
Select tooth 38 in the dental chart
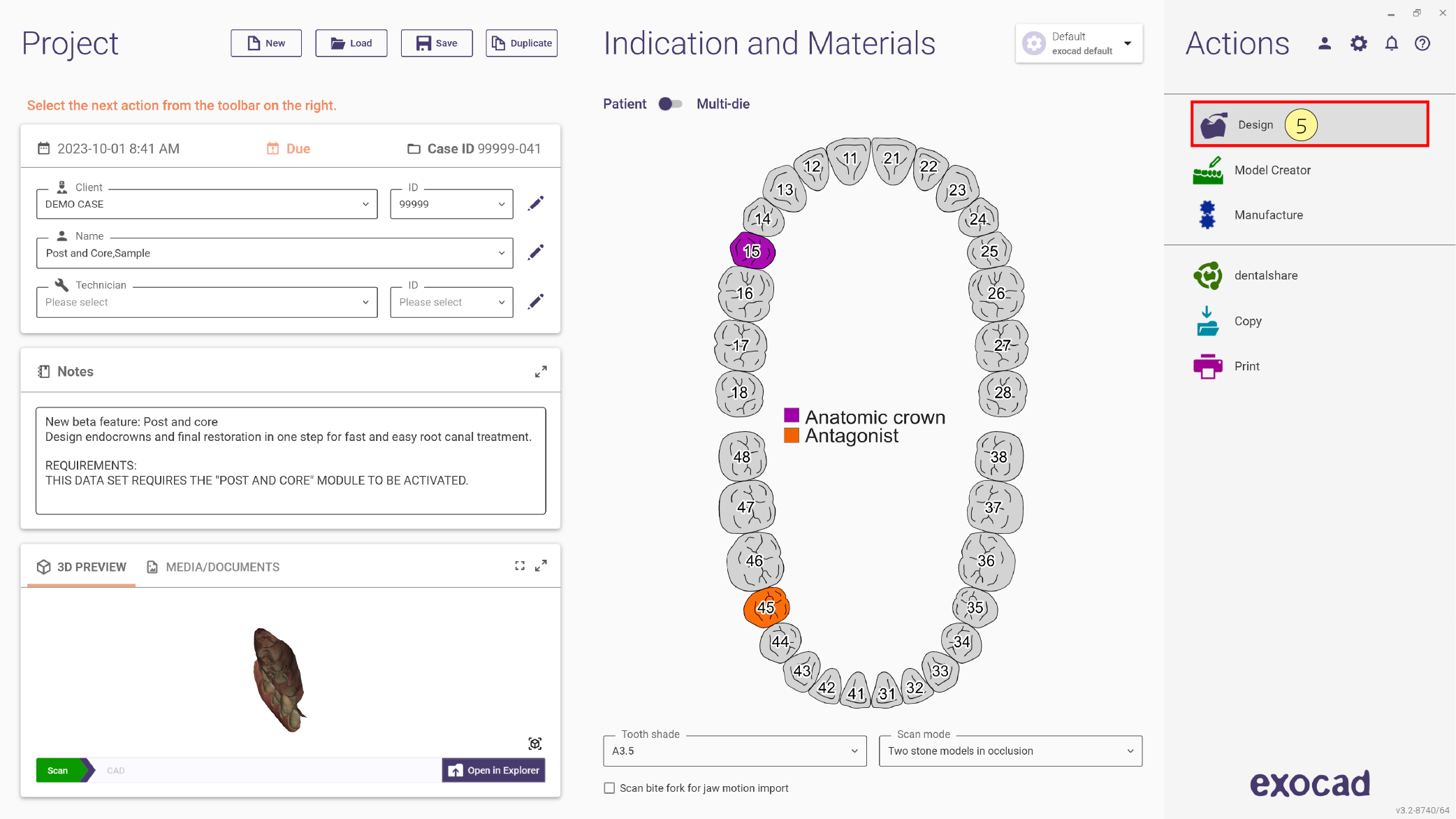(999, 457)
